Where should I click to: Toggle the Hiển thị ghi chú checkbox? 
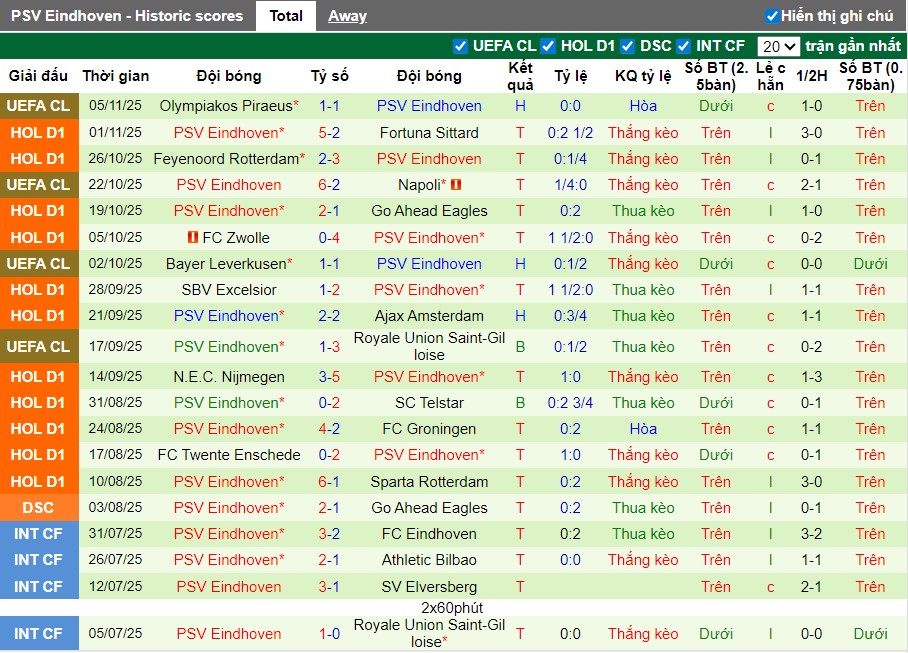point(772,16)
